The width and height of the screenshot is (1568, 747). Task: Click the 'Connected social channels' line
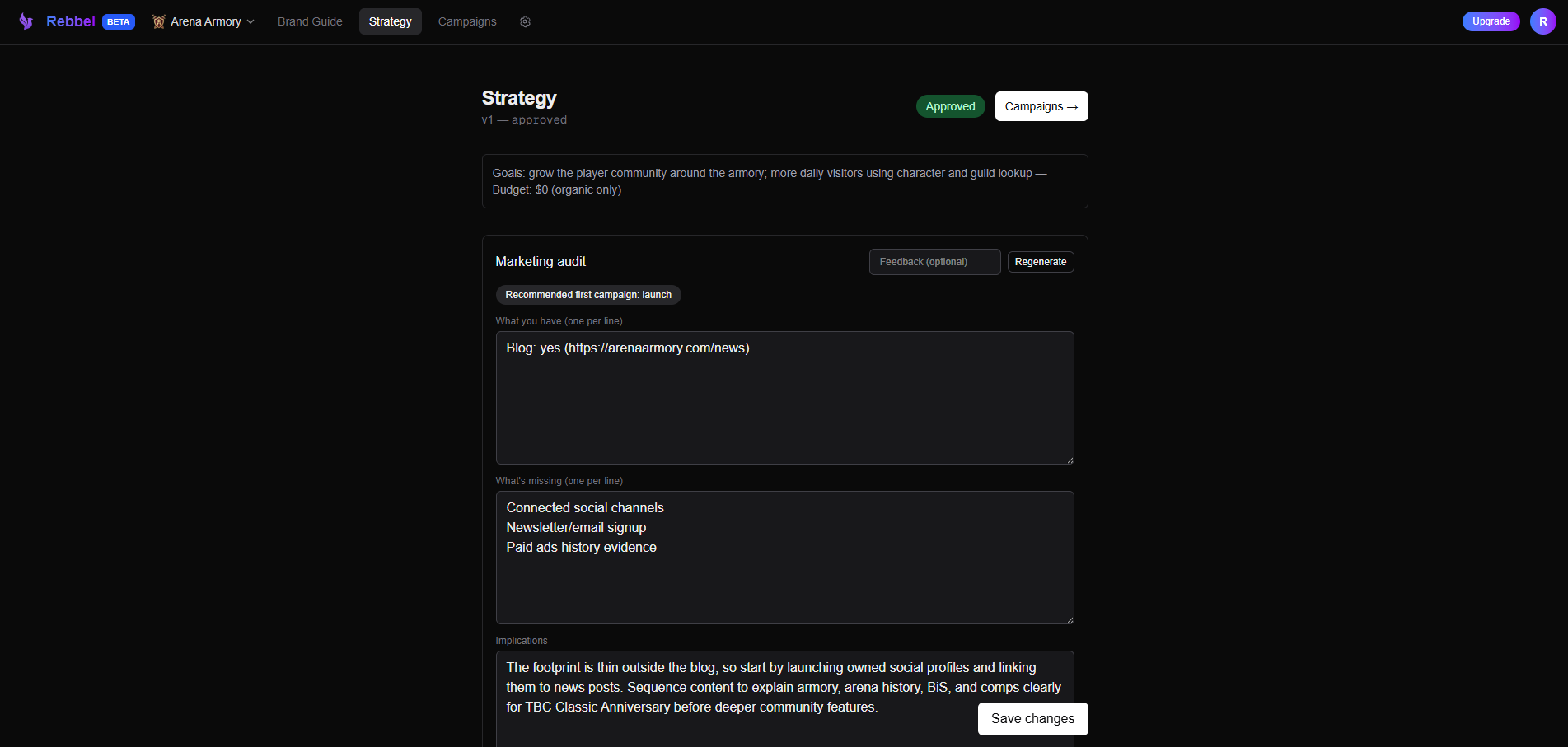click(x=585, y=508)
